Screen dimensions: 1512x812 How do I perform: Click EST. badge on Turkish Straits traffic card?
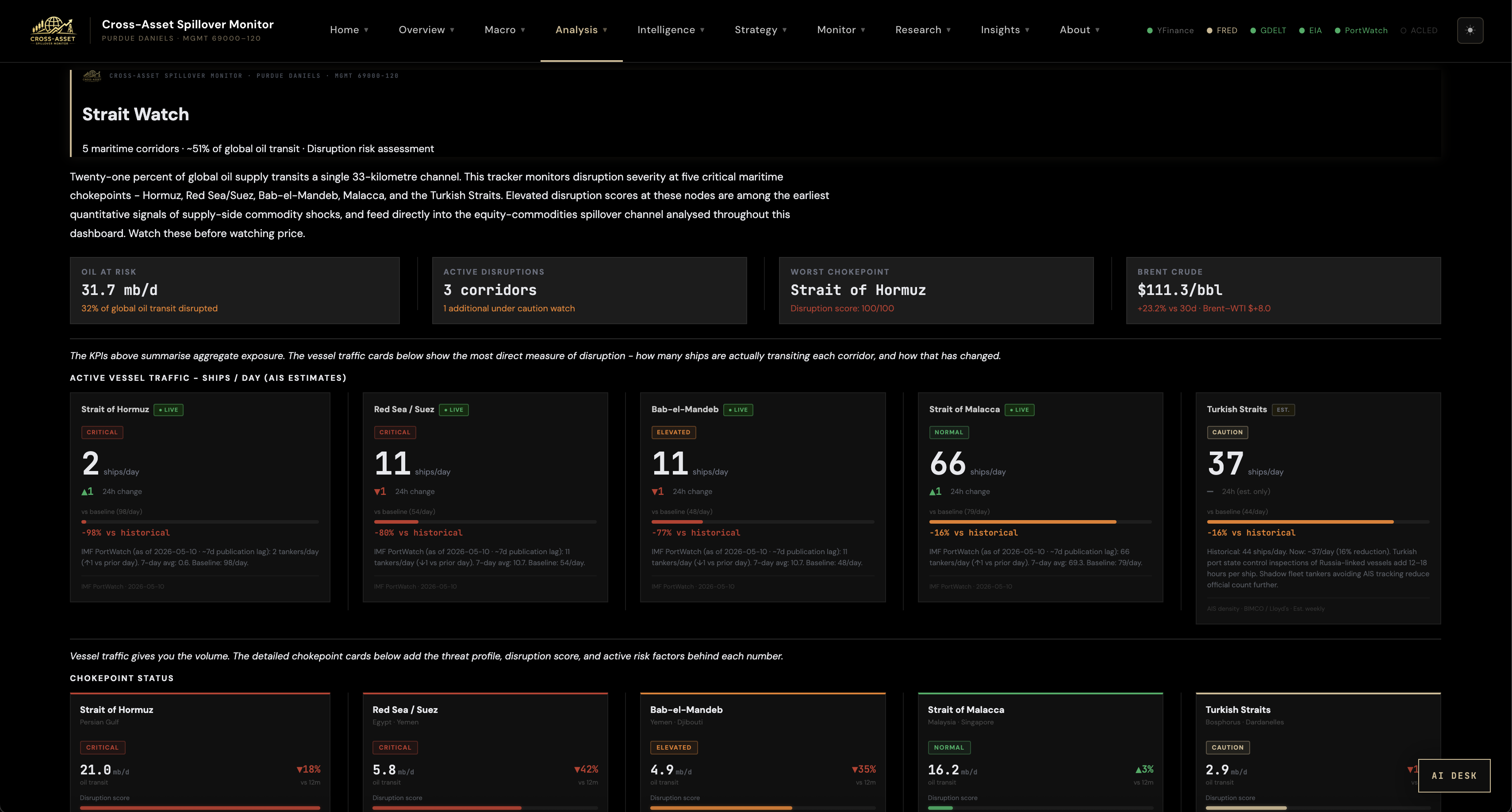coord(1283,410)
